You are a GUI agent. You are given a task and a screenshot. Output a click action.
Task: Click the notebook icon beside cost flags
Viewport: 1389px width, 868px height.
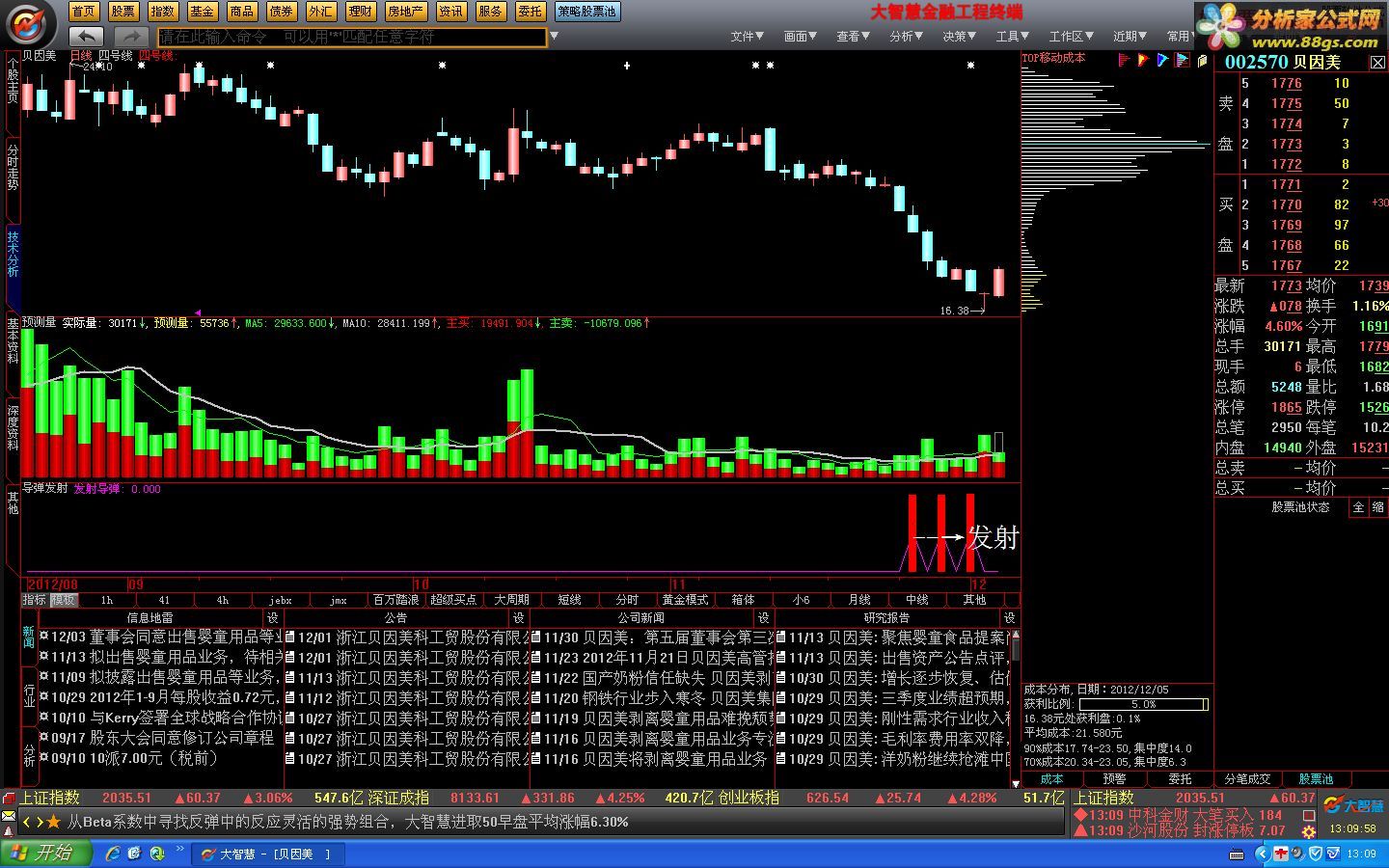tap(1202, 60)
